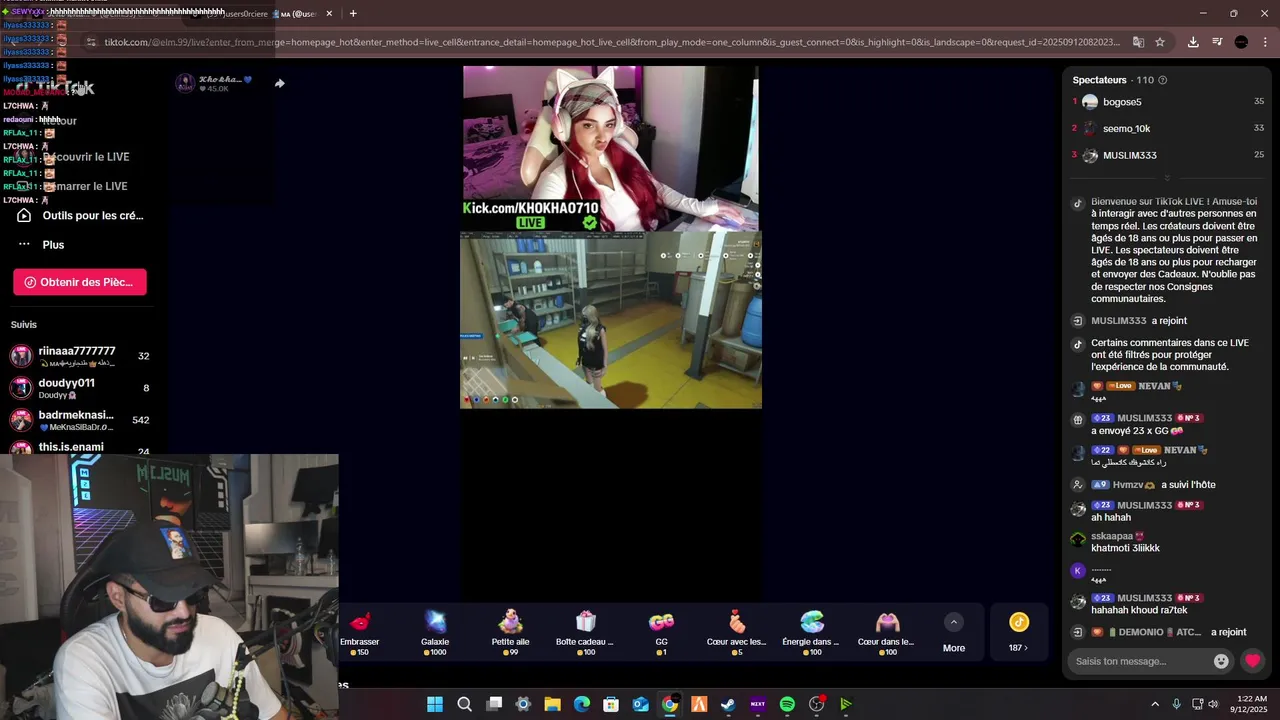Share the live with arrow icon
1280x720 pixels.
pos(280,83)
